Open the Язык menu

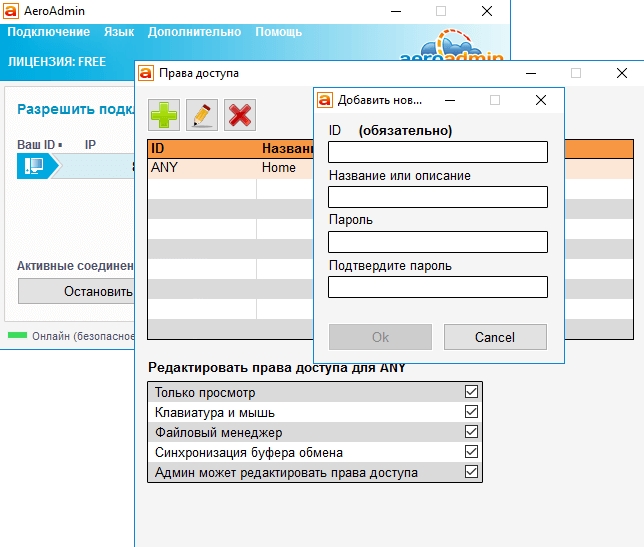click(x=119, y=32)
